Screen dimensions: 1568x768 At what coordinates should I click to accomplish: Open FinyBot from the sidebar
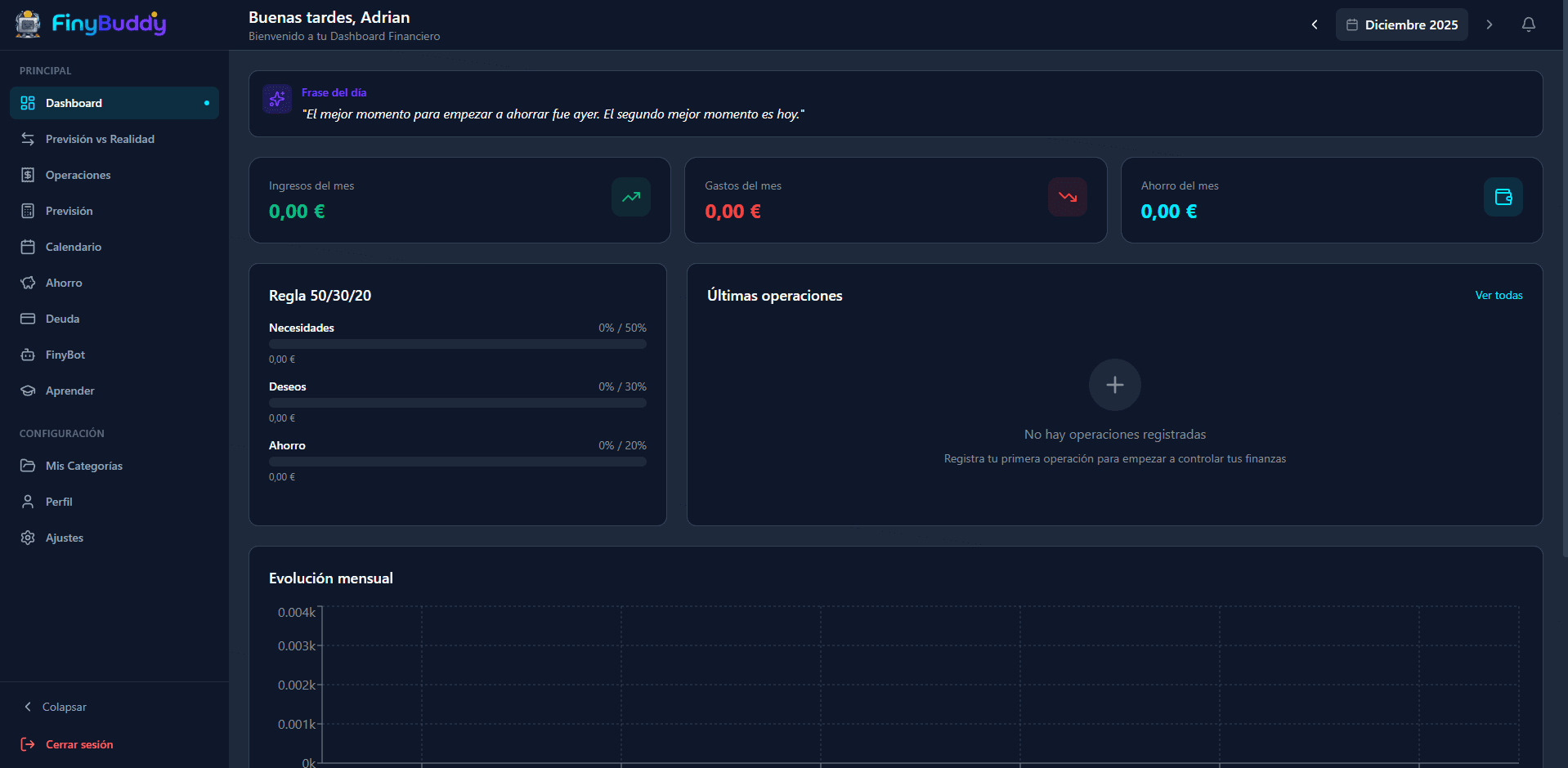coord(65,355)
